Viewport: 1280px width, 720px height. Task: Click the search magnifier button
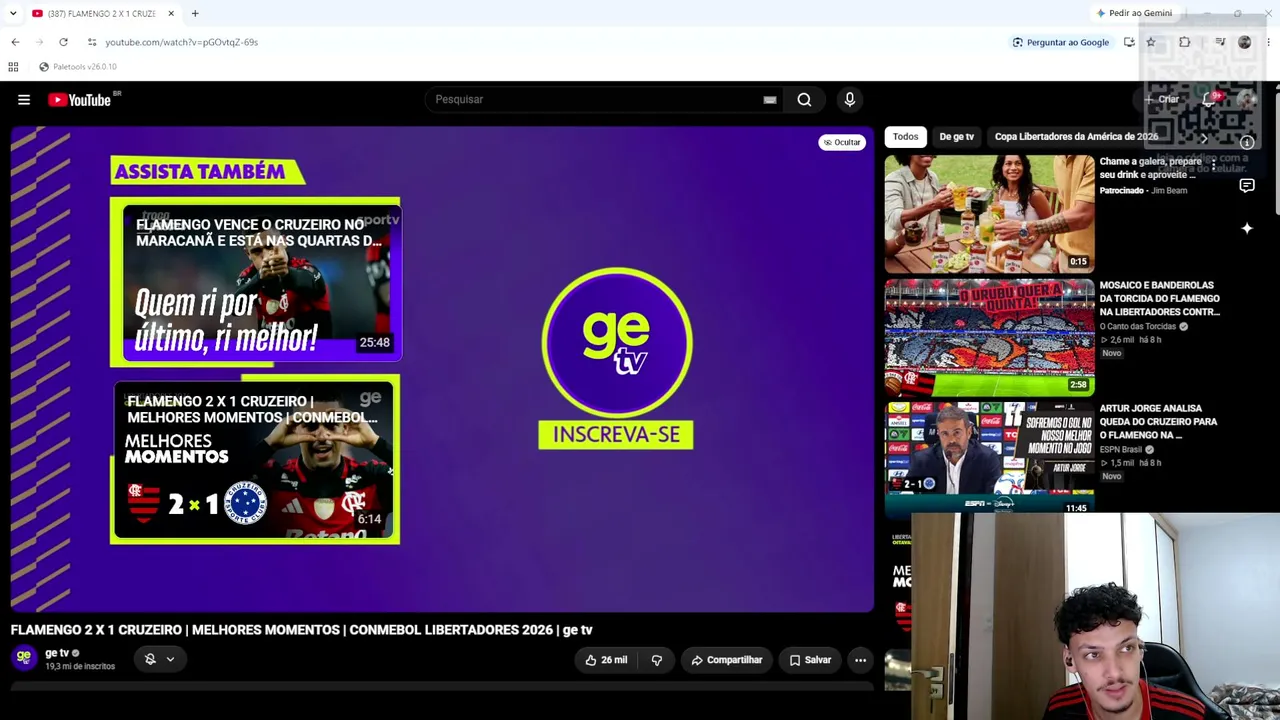click(x=804, y=100)
